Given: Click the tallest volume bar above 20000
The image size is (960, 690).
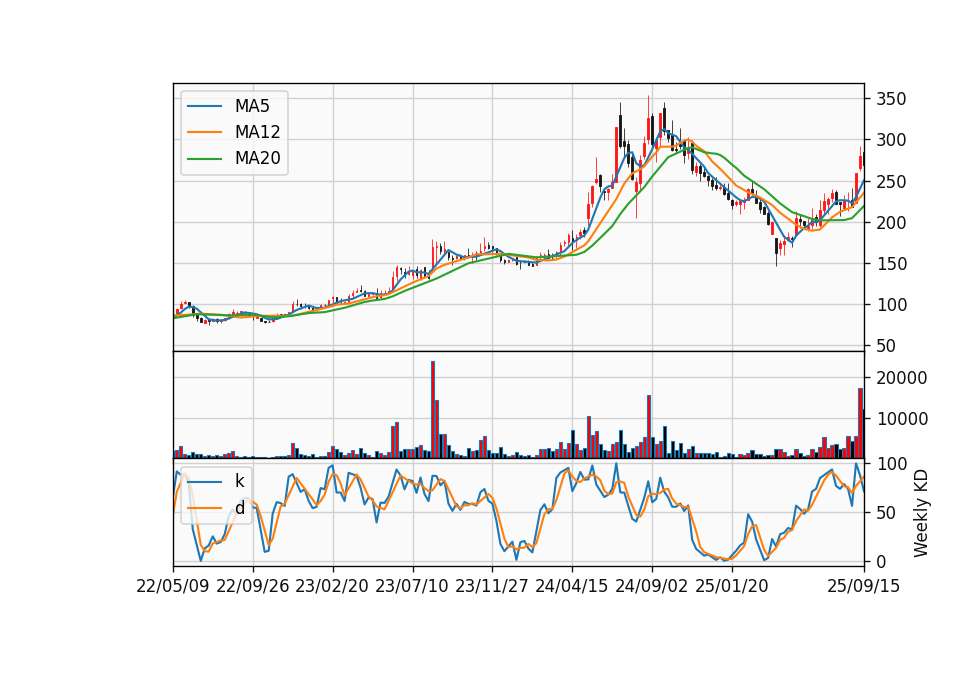Looking at the screenshot, I should [x=433, y=410].
